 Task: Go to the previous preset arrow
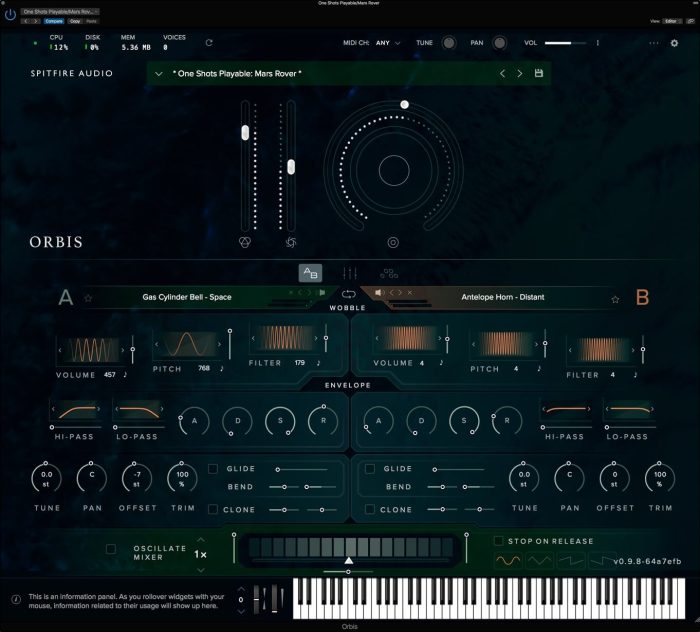coord(502,73)
